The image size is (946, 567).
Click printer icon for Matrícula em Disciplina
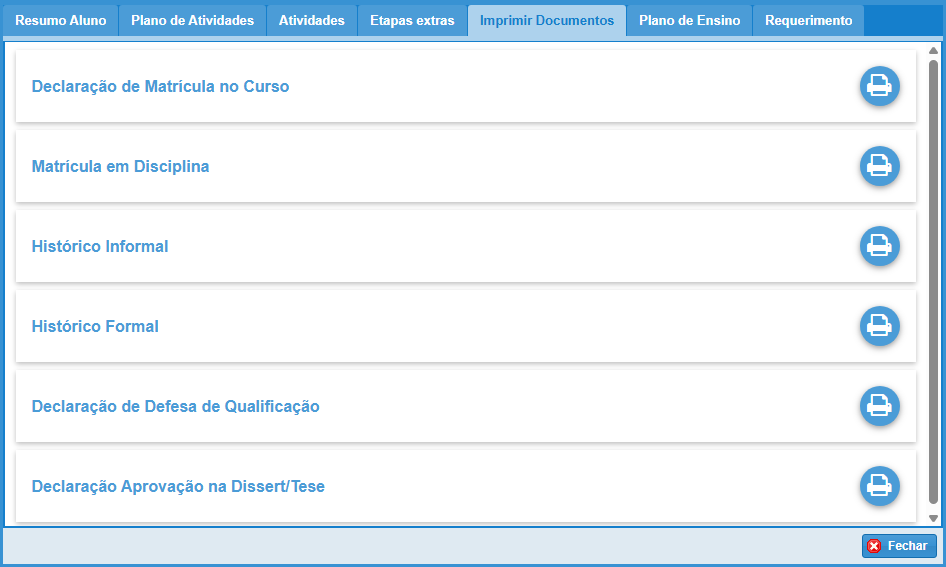[x=880, y=166]
